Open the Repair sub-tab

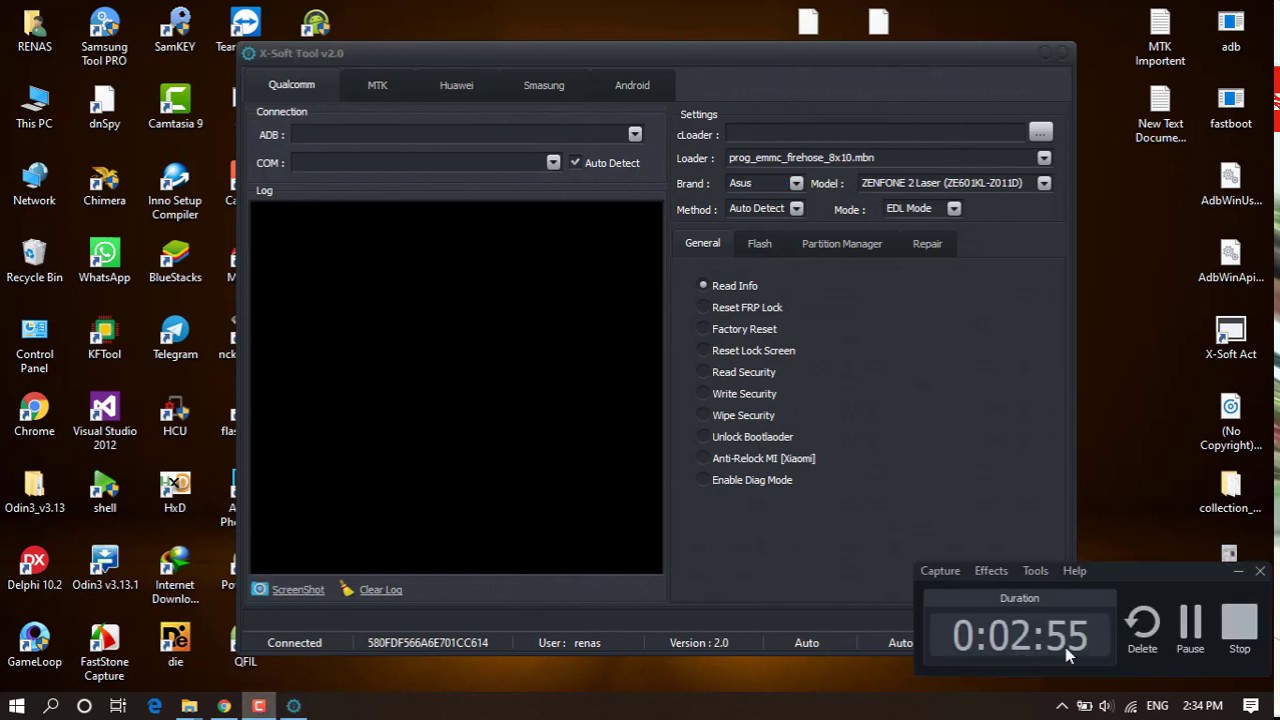pyautogui.click(x=927, y=243)
